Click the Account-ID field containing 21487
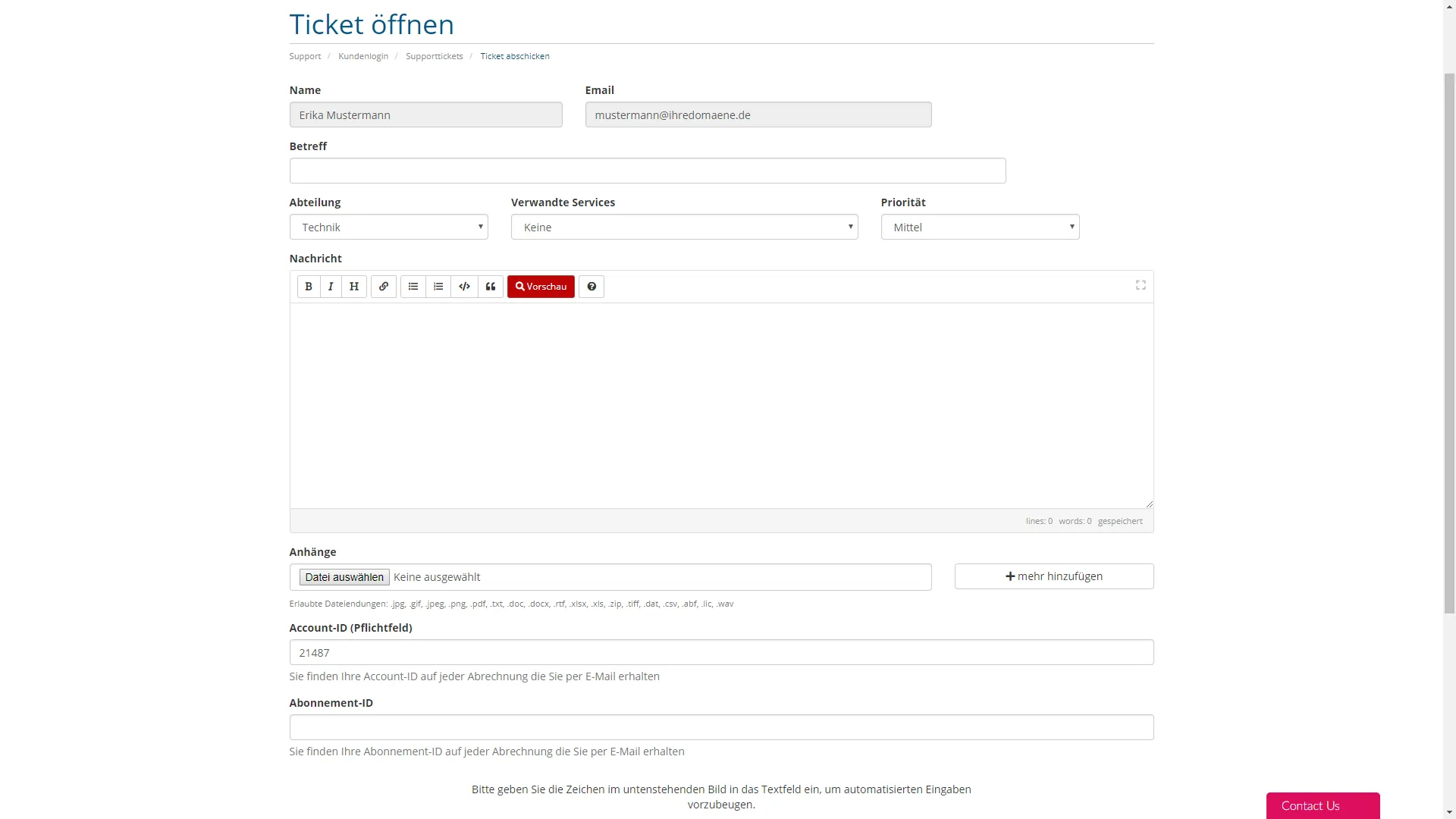The height and width of the screenshot is (819, 1456). coord(722,652)
